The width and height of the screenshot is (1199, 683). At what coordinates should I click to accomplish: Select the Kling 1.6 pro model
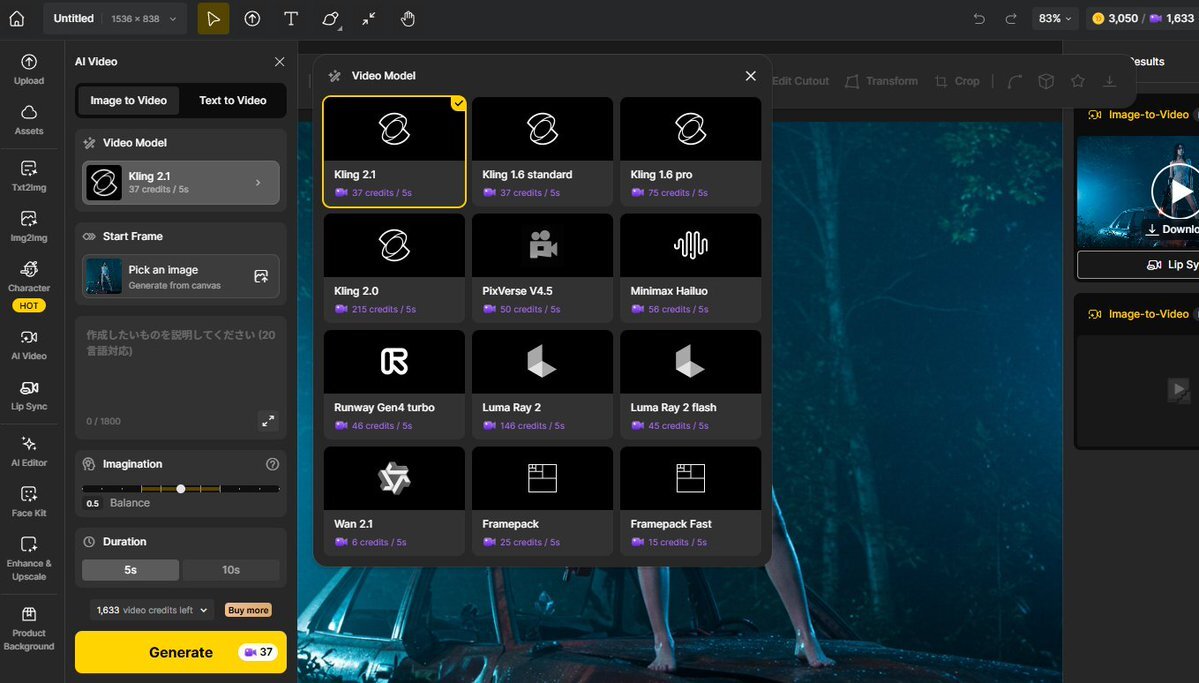click(690, 151)
